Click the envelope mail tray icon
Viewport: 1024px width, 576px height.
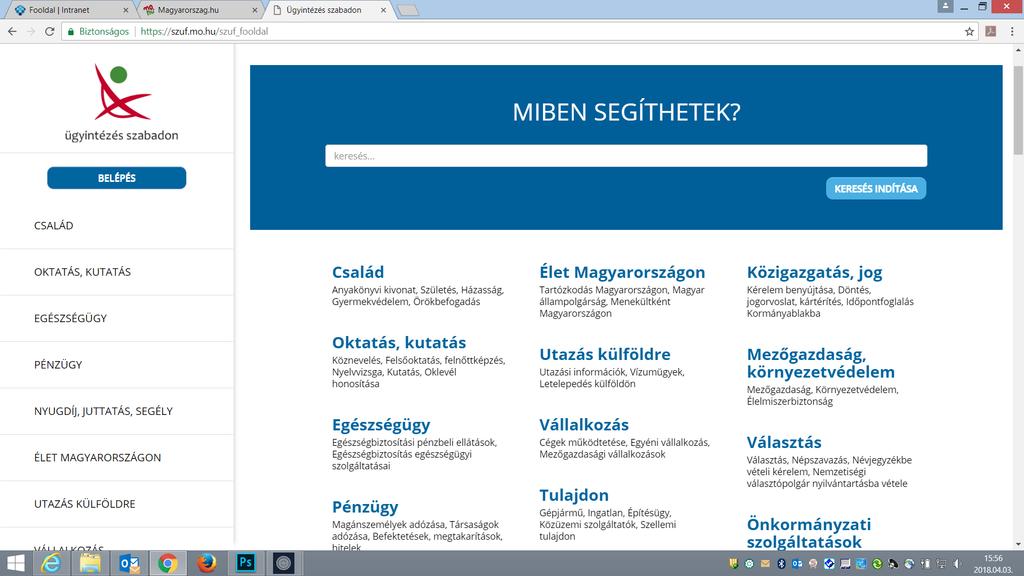765,564
